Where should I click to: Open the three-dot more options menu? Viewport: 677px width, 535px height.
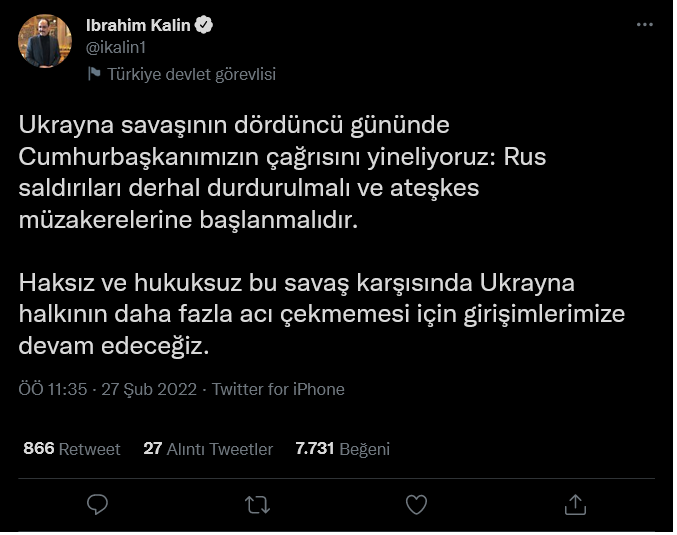click(645, 25)
